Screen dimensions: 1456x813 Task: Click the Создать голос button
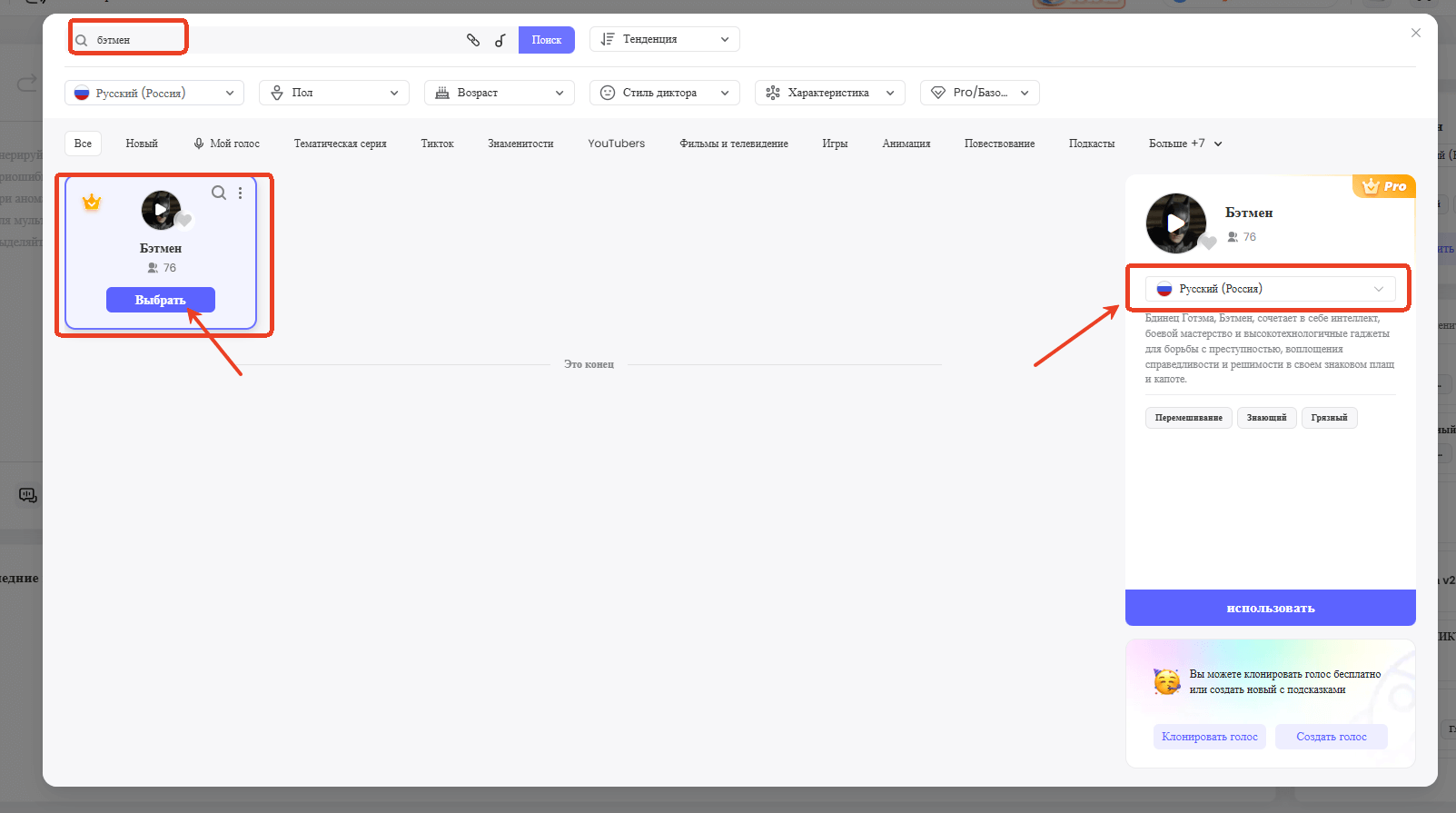pos(1332,737)
